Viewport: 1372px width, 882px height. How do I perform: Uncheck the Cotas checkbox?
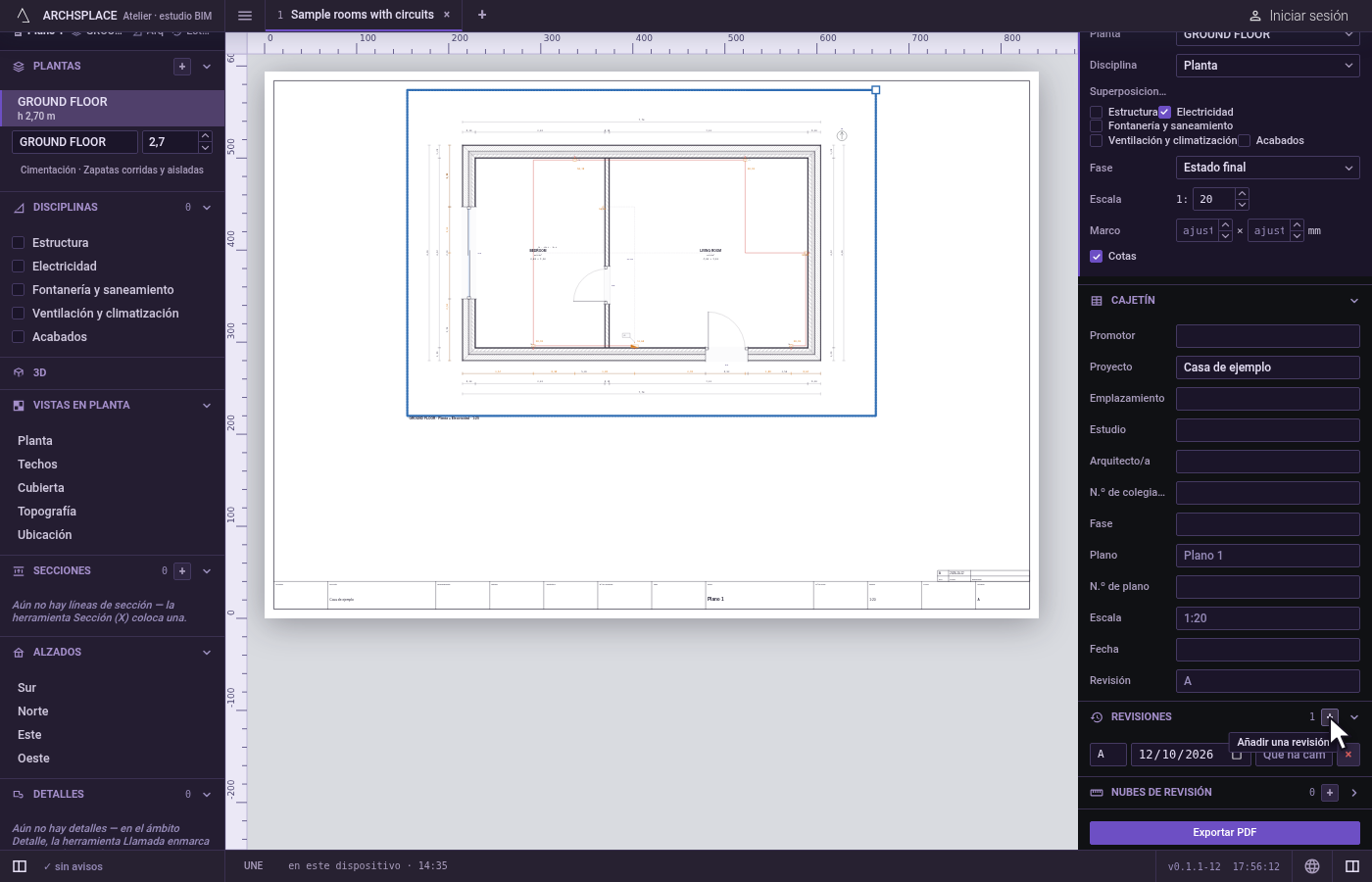coord(1097,257)
